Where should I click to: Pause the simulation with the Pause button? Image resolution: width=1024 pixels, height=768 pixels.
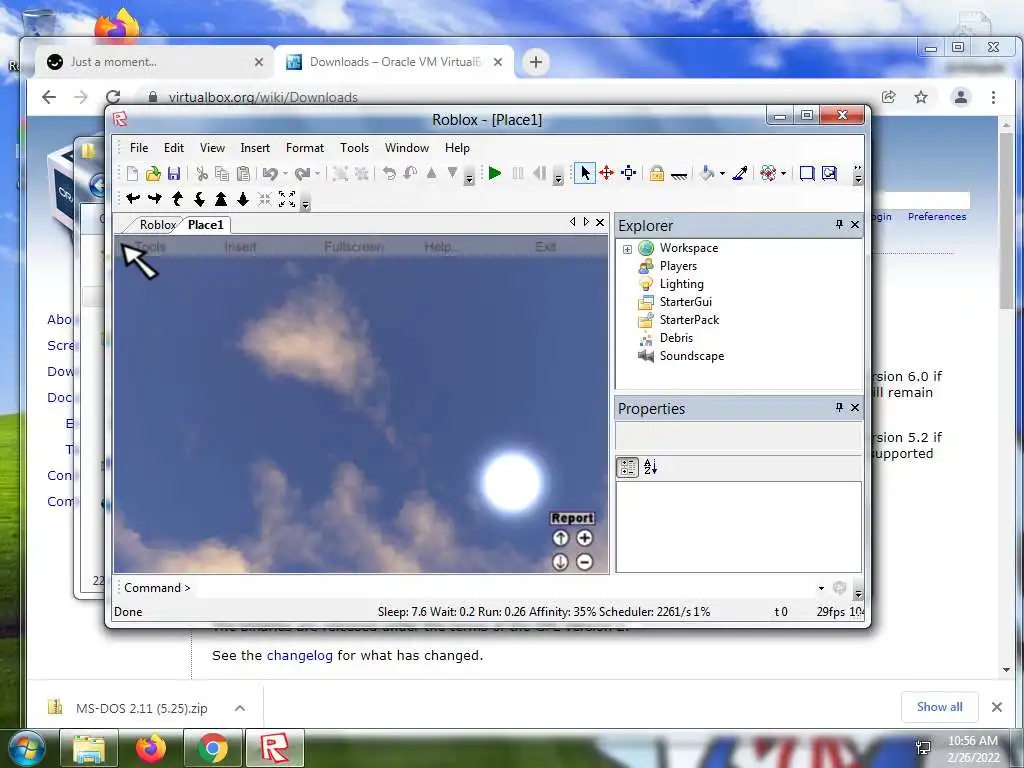point(518,173)
